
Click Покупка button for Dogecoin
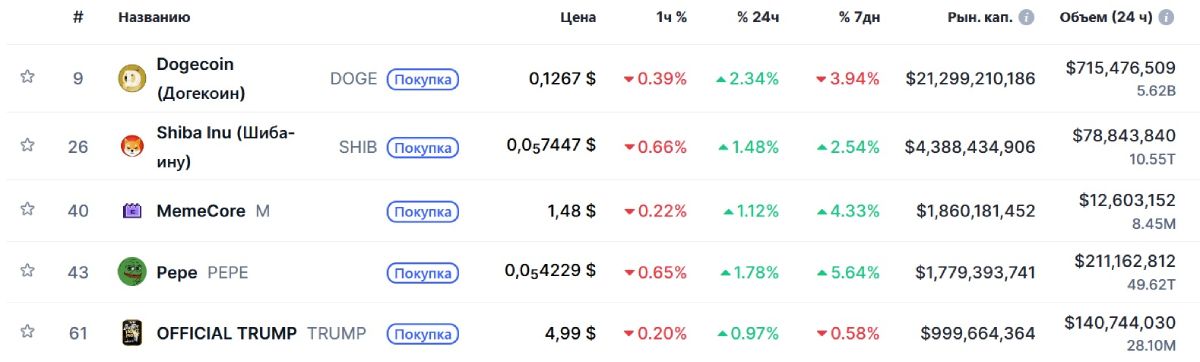(x=423, y=79)
